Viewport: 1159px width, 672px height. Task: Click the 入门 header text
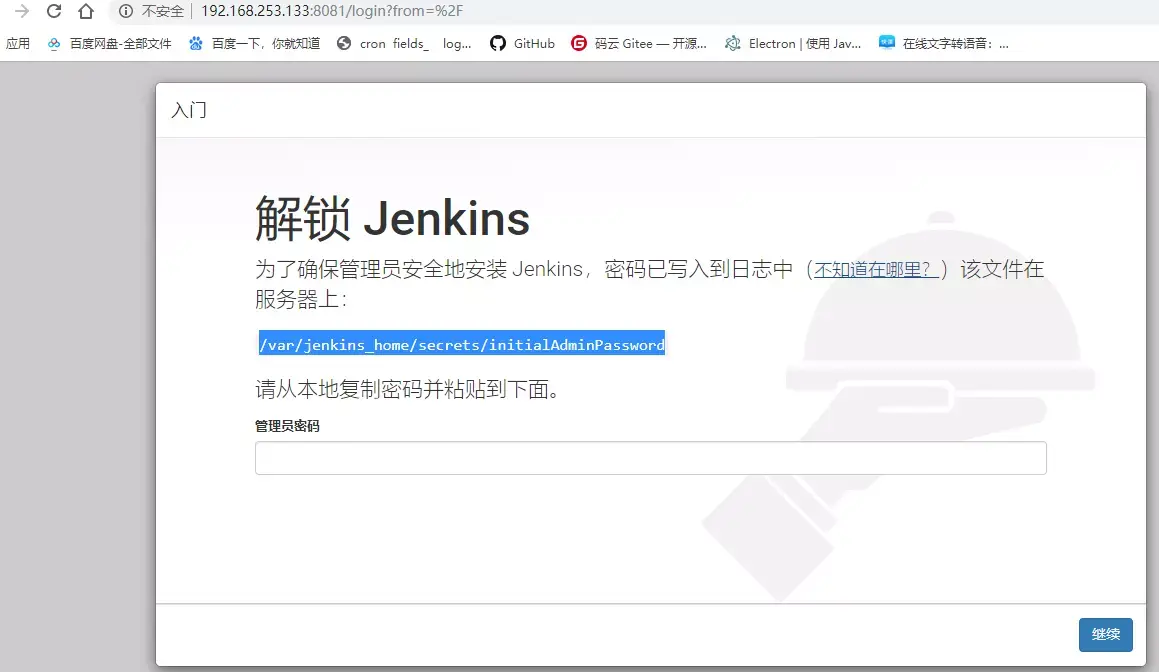(189, 110)
